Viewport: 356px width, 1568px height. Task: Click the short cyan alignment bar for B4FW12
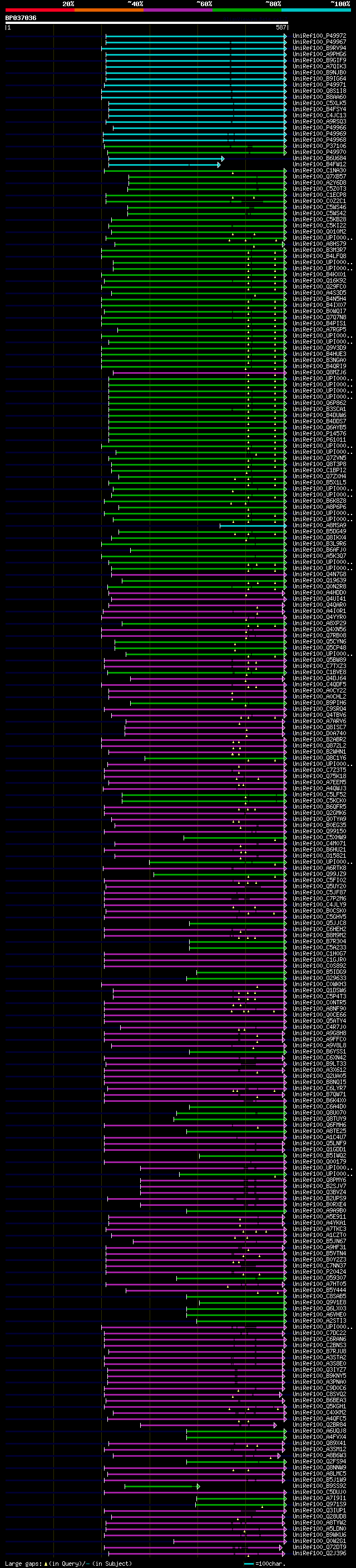164,164
